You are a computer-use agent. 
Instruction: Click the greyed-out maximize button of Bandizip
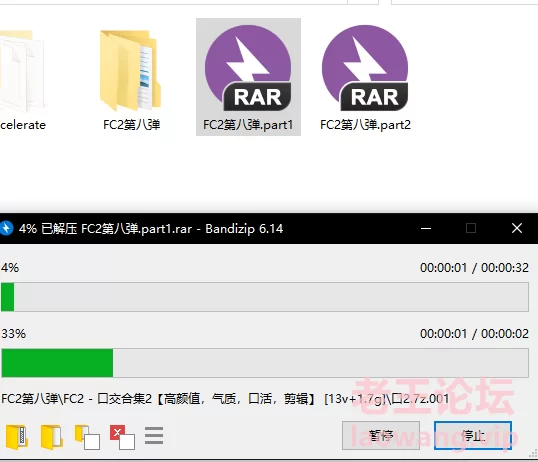(x=471, y=228)
